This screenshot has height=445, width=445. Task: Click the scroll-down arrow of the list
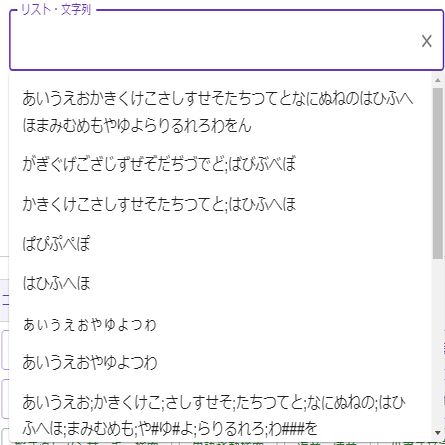pos(438,433)
